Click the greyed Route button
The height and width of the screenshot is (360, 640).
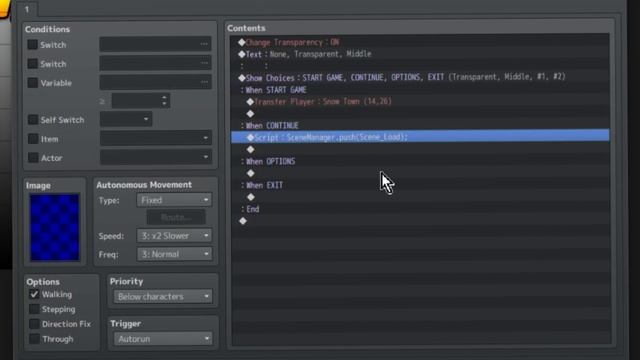click(176, 218)
